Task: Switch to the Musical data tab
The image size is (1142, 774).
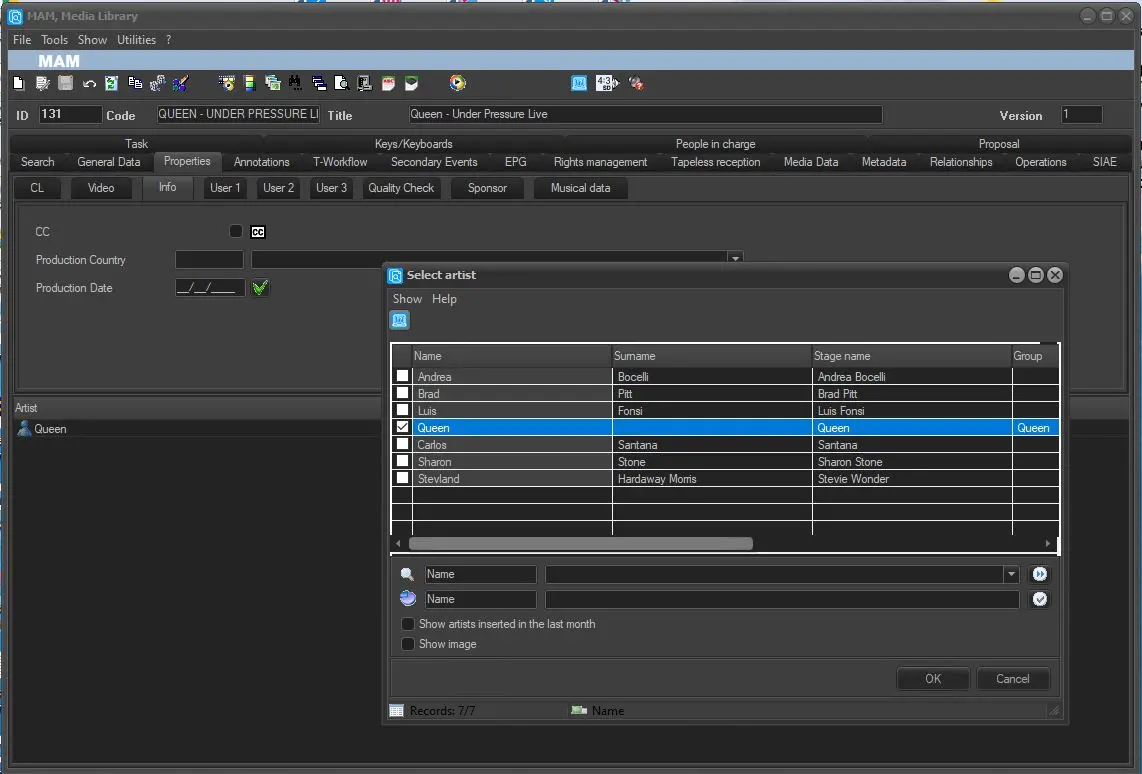Action: click(581, 188)
